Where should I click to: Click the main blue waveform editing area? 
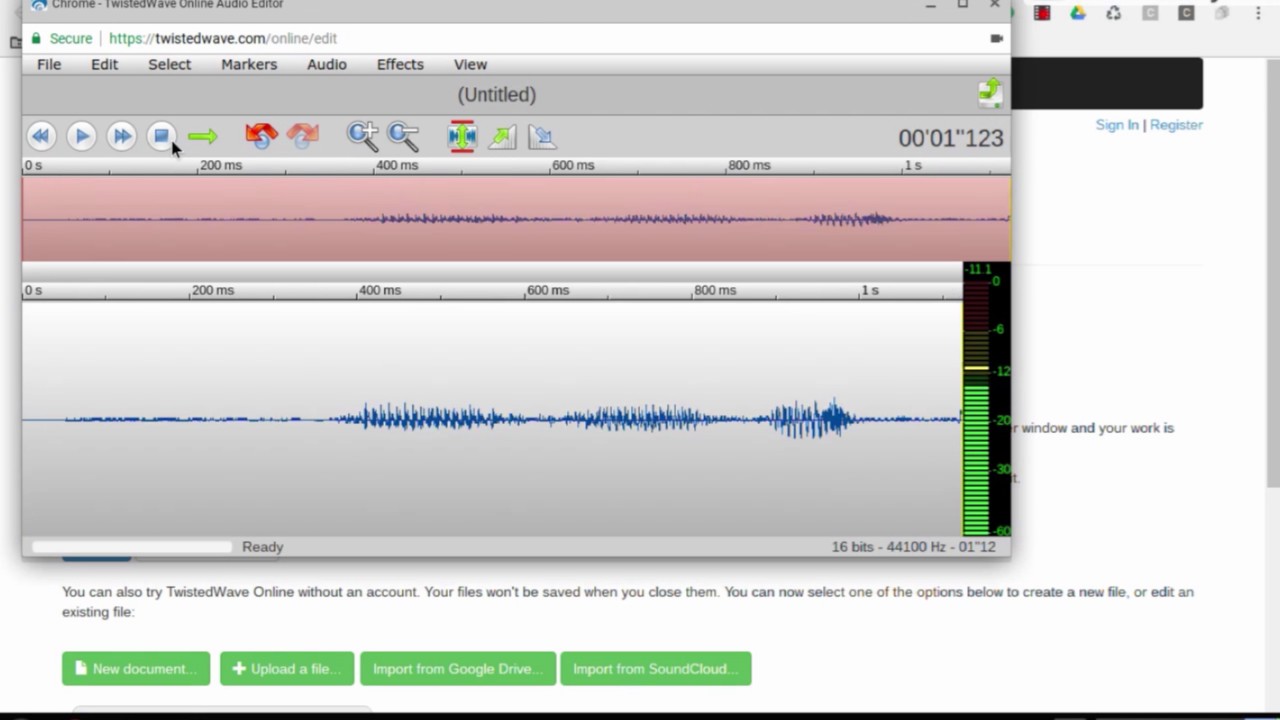point(492,418)
